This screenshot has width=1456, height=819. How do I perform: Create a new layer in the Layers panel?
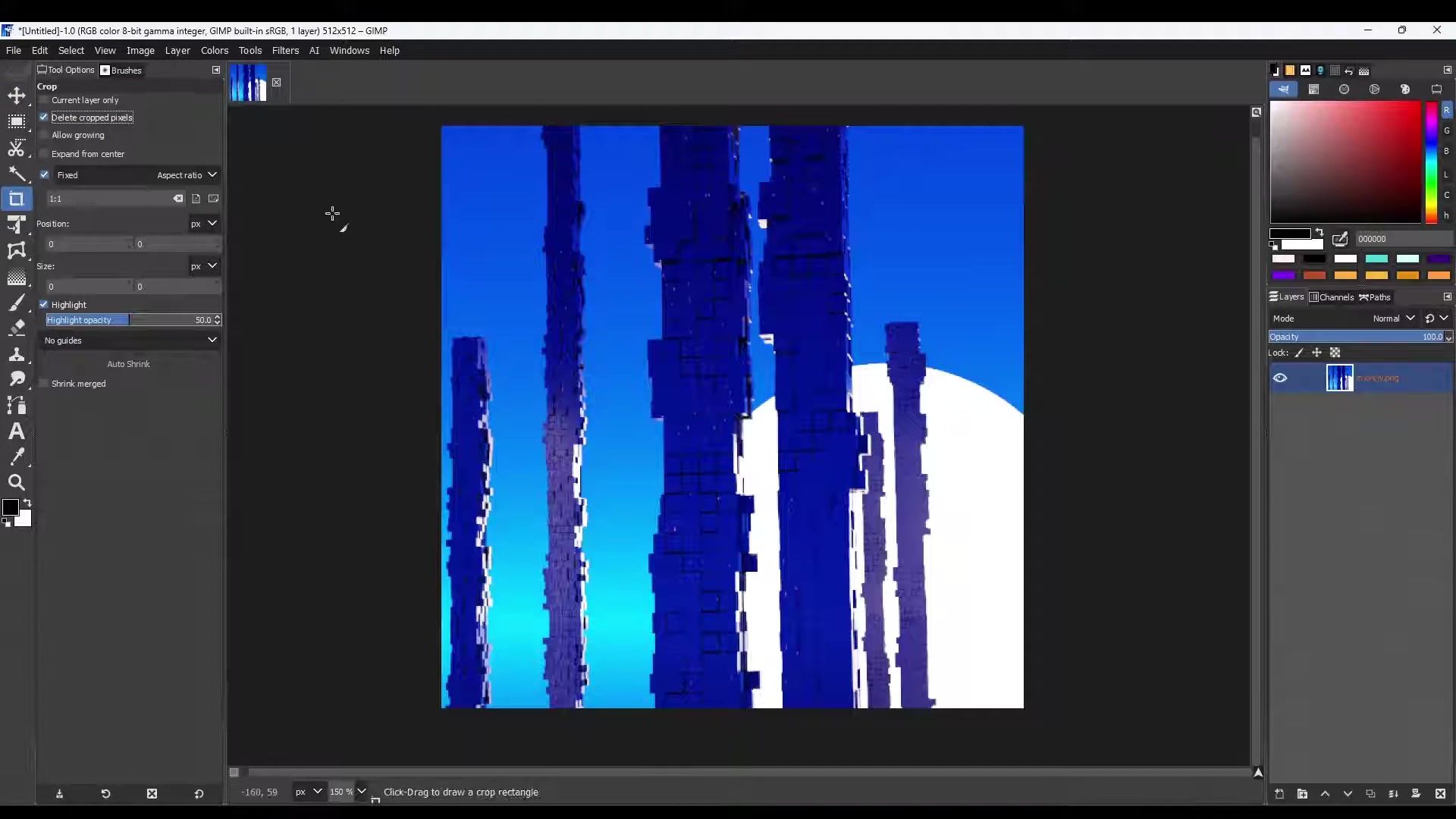[x=1279, y=794]
